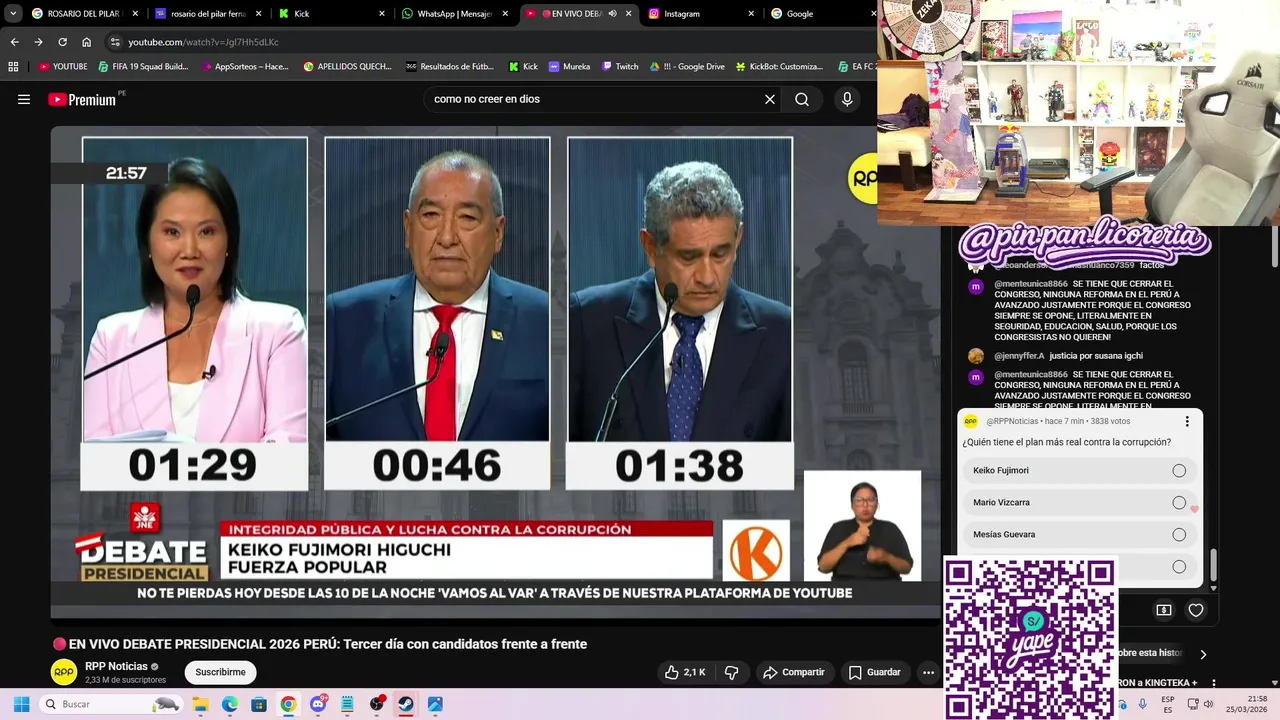Open the clock showing 21:58
The width and height of the screenshot is (1280, 720).
point(1247,704)
